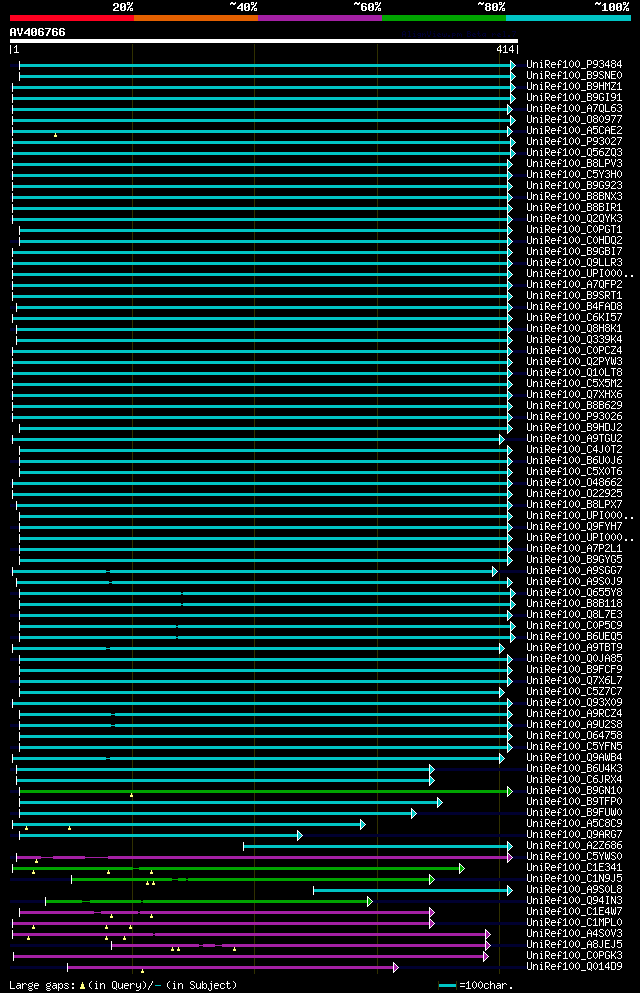Select the UniRef100_O48662 label
This screenshot has height=993, width=640.
(x=574, y=483)
